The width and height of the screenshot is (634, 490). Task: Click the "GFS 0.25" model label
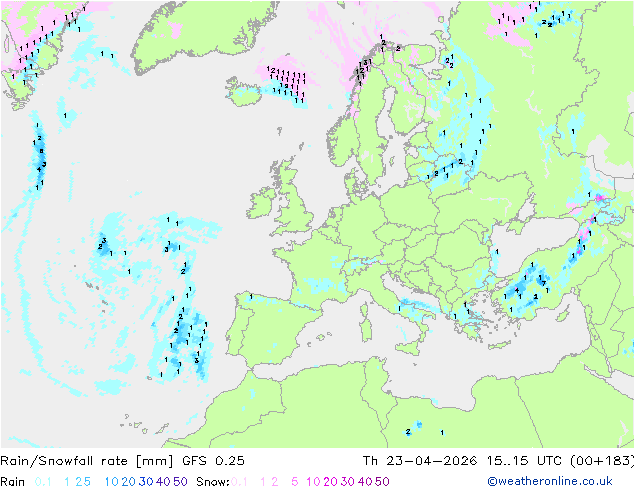pyautogui.click(x=213, y=461)
